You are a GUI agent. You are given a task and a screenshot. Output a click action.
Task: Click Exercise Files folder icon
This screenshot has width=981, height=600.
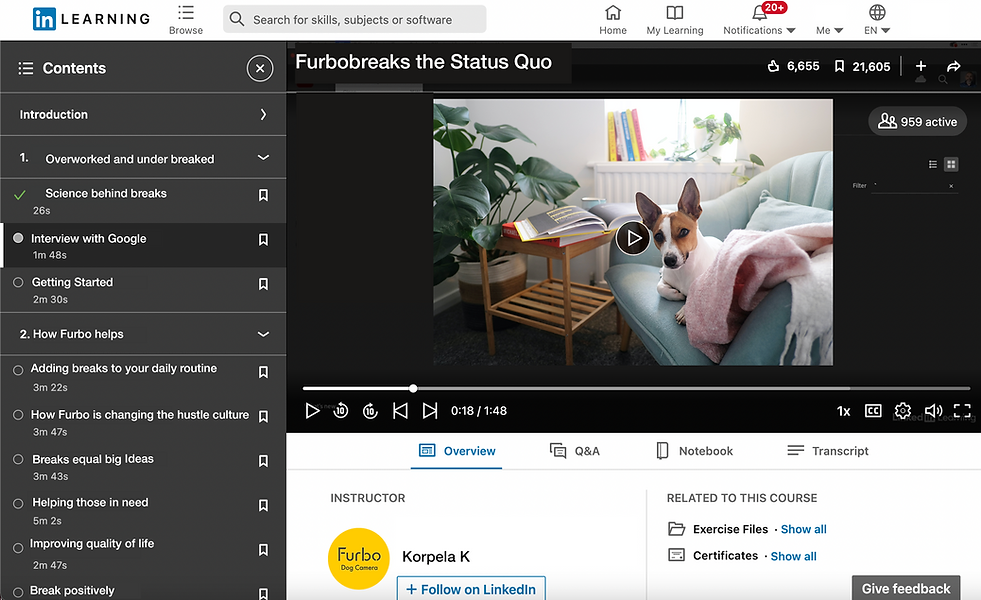pyautogui.click(x=676, y=529)
